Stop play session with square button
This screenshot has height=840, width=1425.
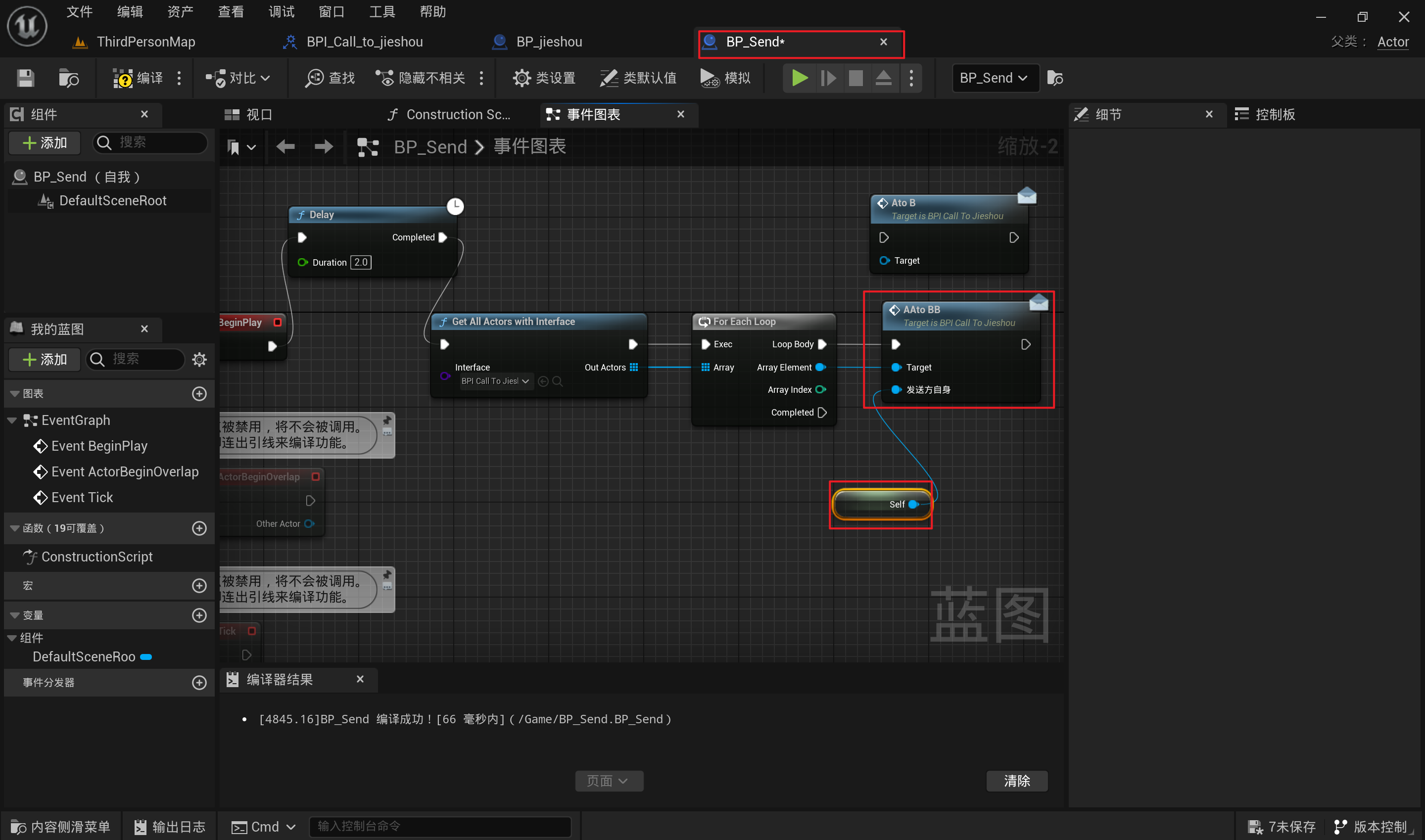[855, 78]
